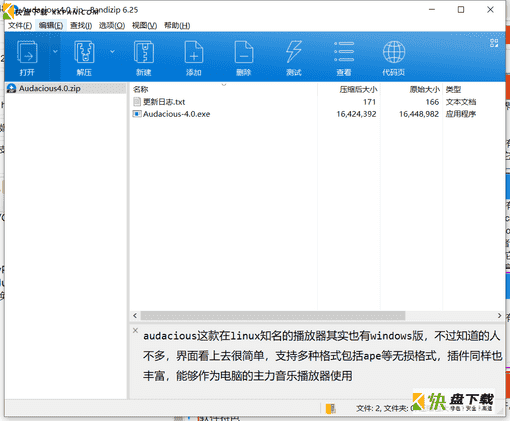Open an archive with the 打开 toolbar icon
Screen dimensions: 510x421
pyautogui.click(x=27, y=57)
